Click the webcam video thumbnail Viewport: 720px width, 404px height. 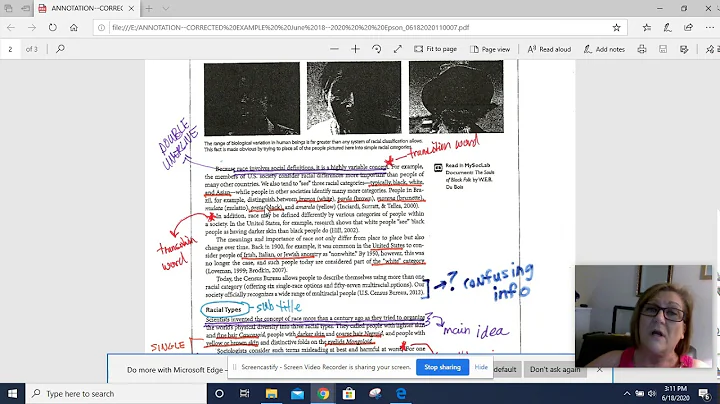click(x=643, y=316)
